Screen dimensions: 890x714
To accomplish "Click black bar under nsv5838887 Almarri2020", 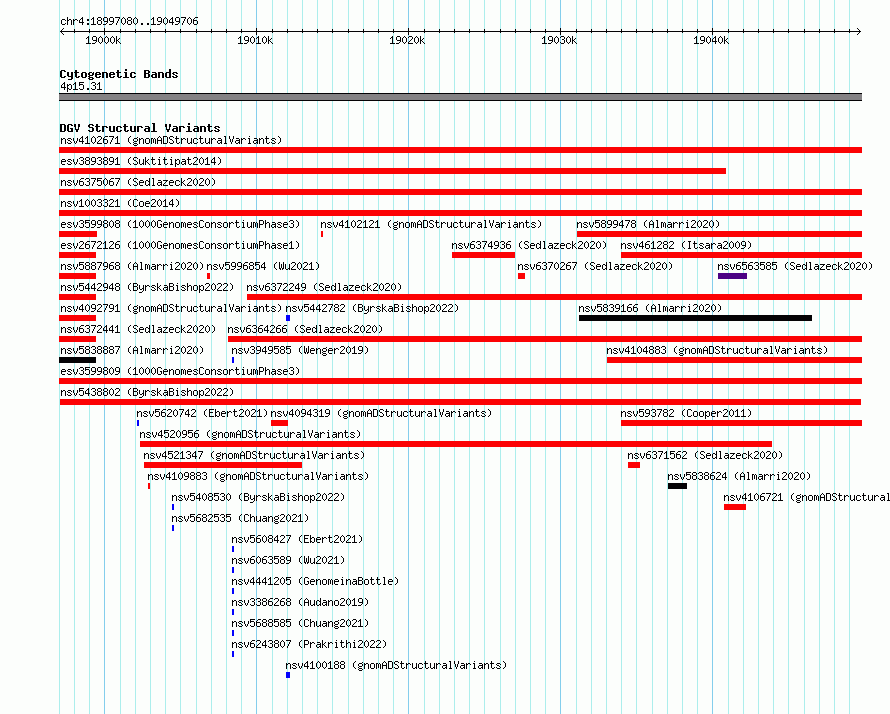I will tap(78, 360).
